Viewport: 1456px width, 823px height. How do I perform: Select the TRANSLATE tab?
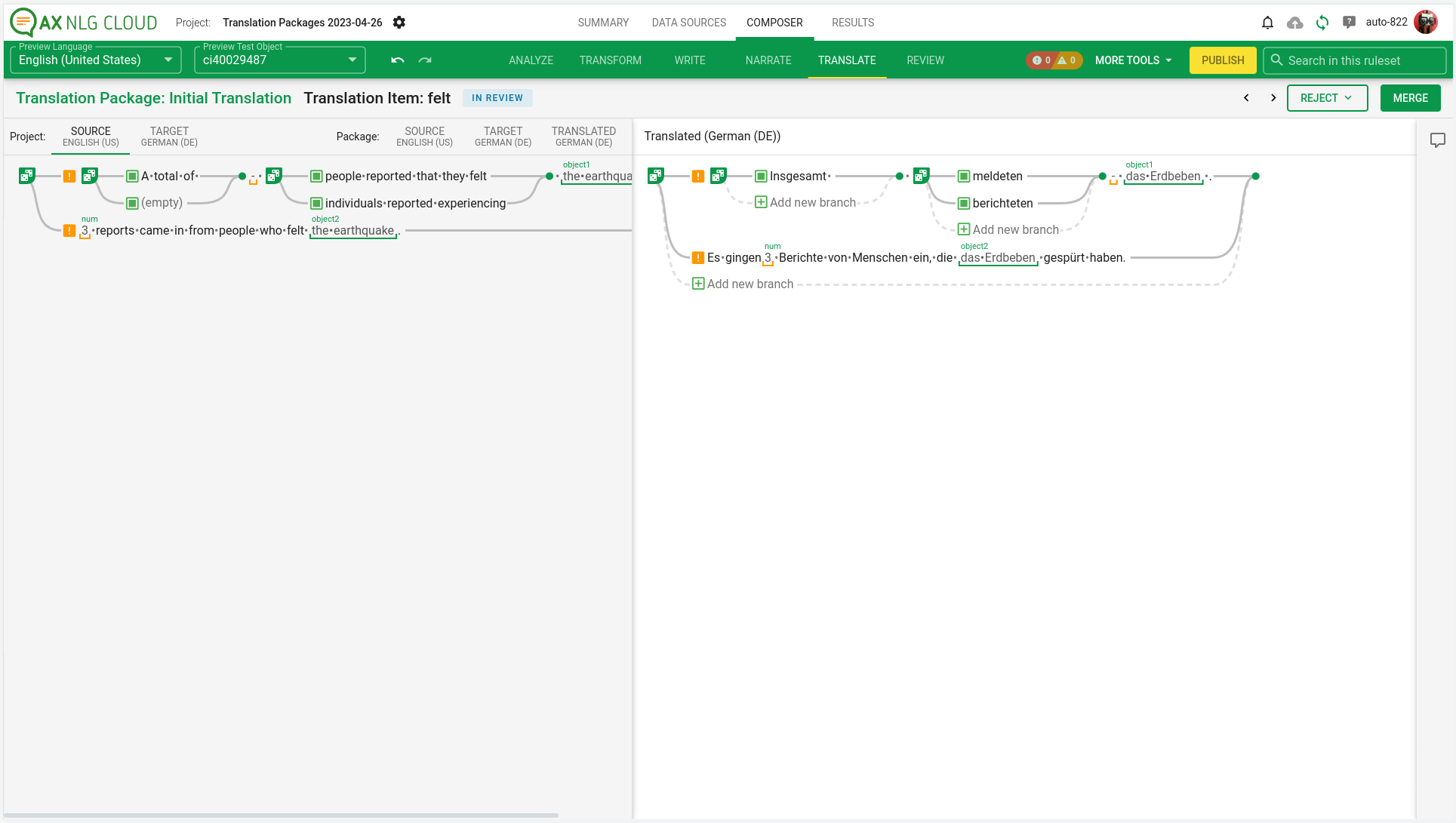click(846, 60)
